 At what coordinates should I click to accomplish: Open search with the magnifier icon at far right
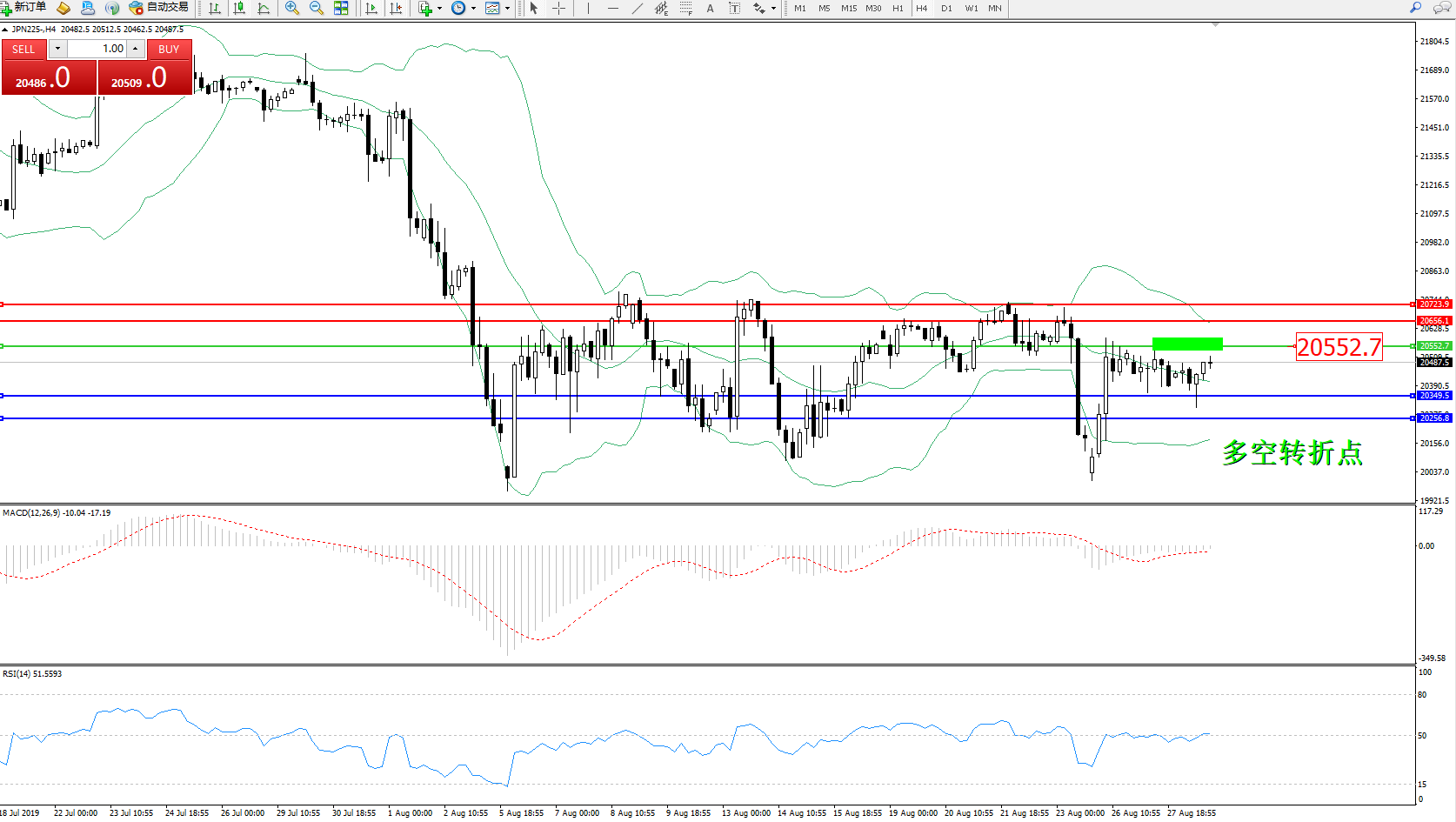pos(1415,8)
